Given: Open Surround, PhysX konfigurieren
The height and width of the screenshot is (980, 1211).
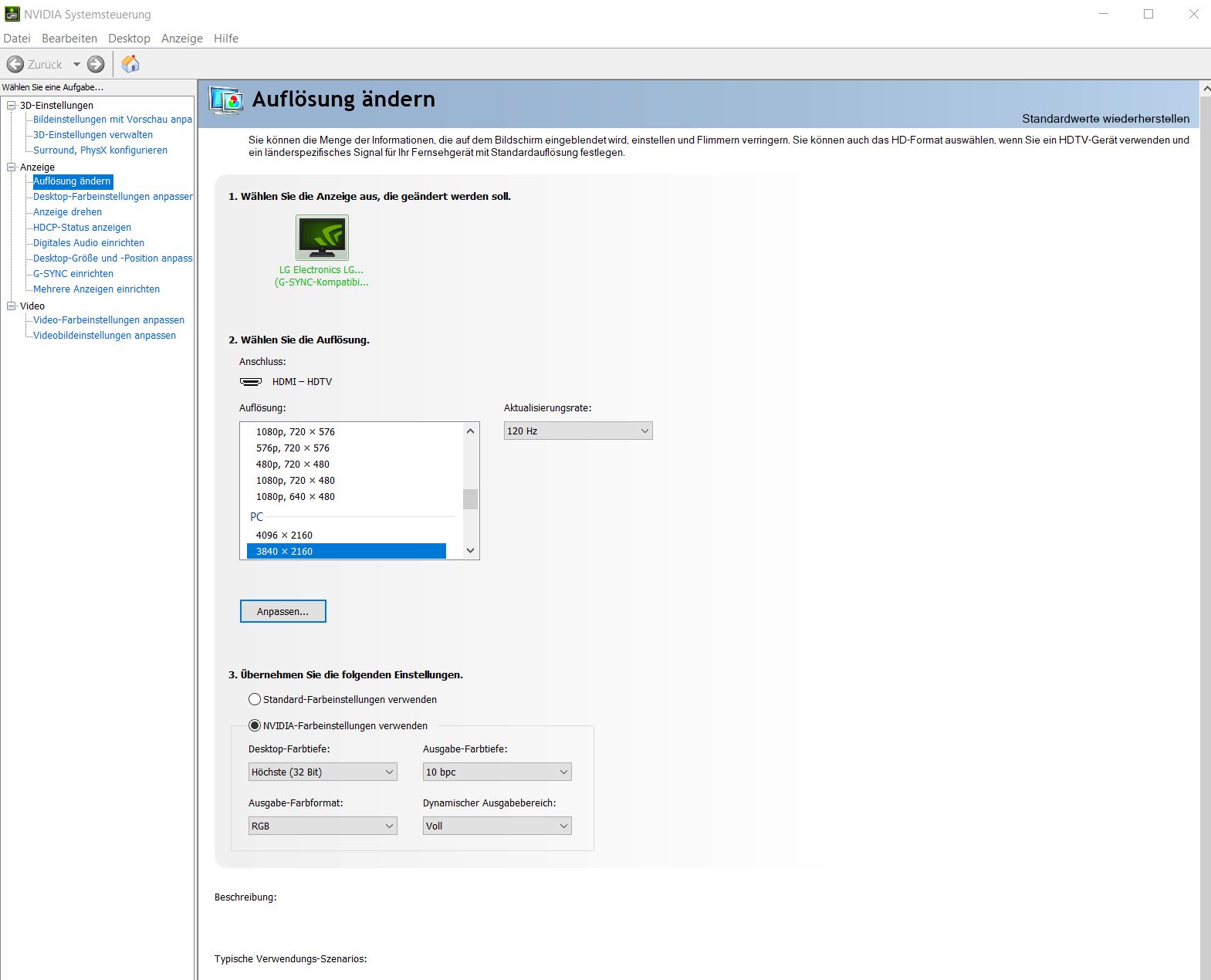Looking at the screenshot, I should tap(100, 150).
